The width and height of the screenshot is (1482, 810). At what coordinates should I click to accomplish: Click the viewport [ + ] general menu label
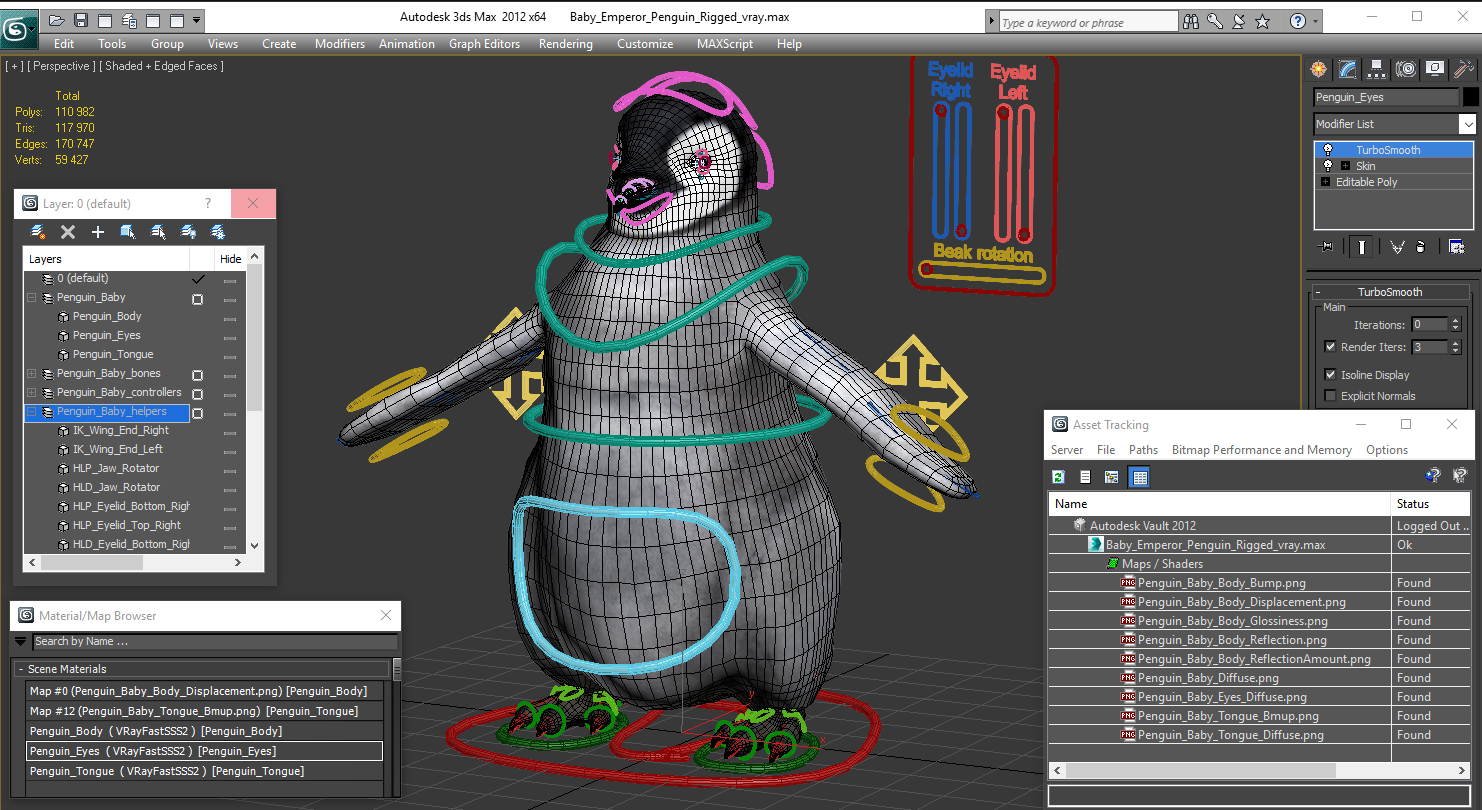coord(14,66)
